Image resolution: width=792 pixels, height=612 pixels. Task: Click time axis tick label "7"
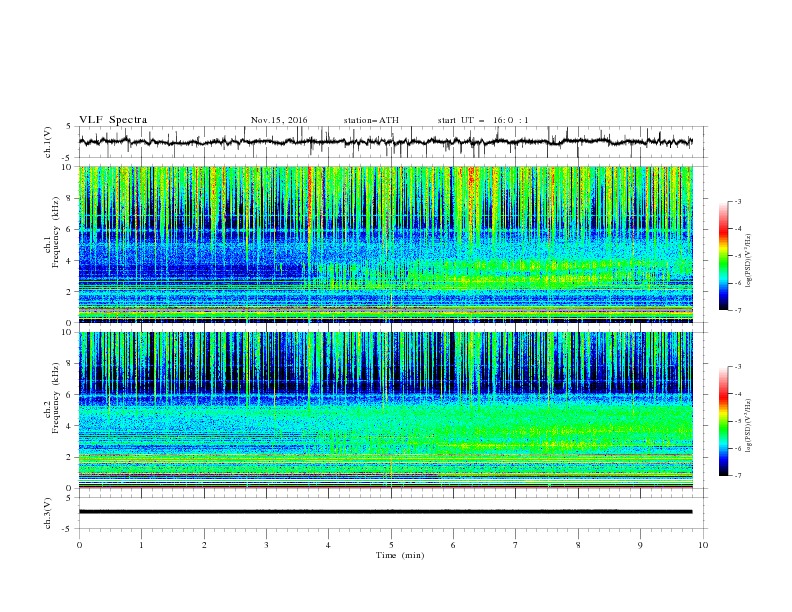pyautogui.click(x=516, y=545)
